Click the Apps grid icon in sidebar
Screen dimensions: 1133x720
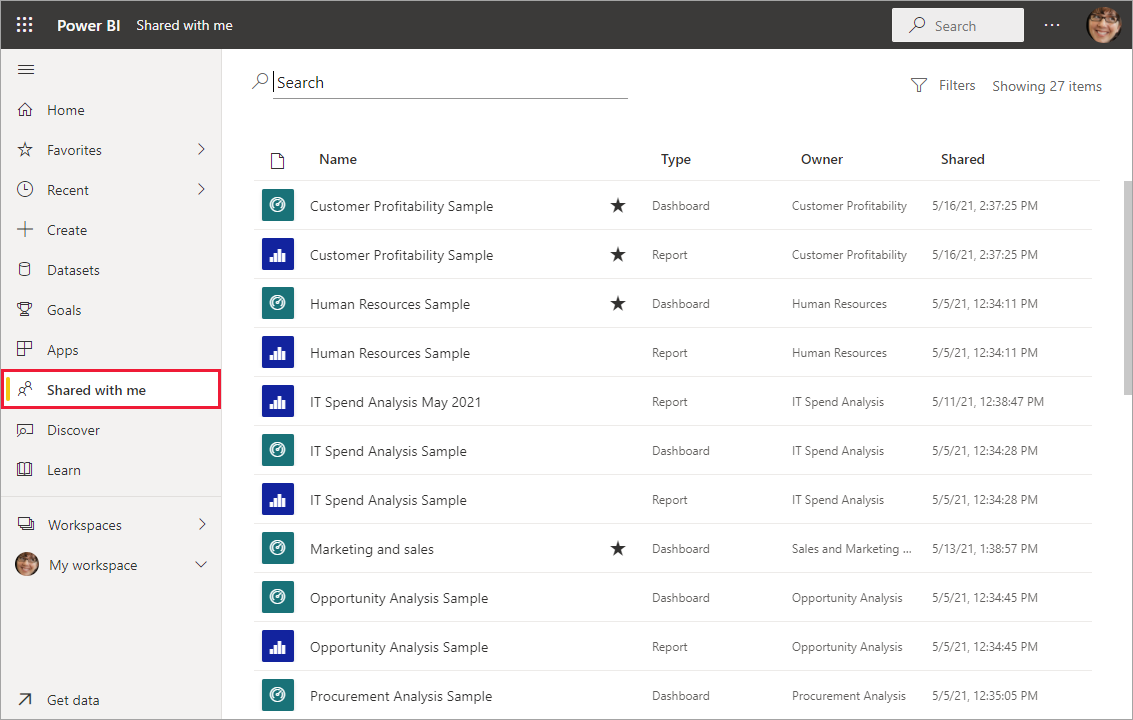(x=25, y=349)
